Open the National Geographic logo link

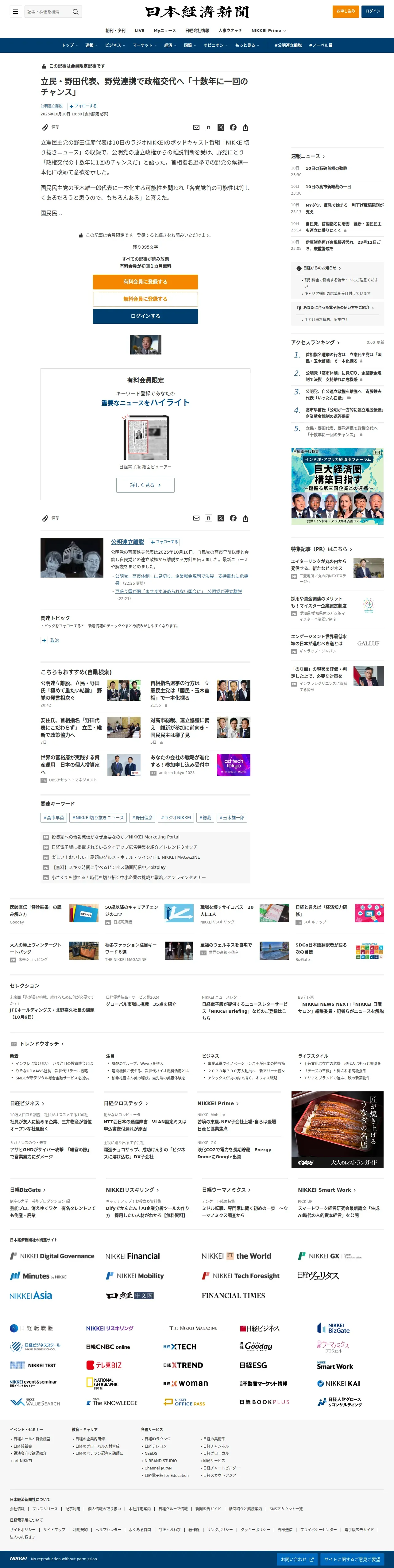click(x=102, y=1384)
